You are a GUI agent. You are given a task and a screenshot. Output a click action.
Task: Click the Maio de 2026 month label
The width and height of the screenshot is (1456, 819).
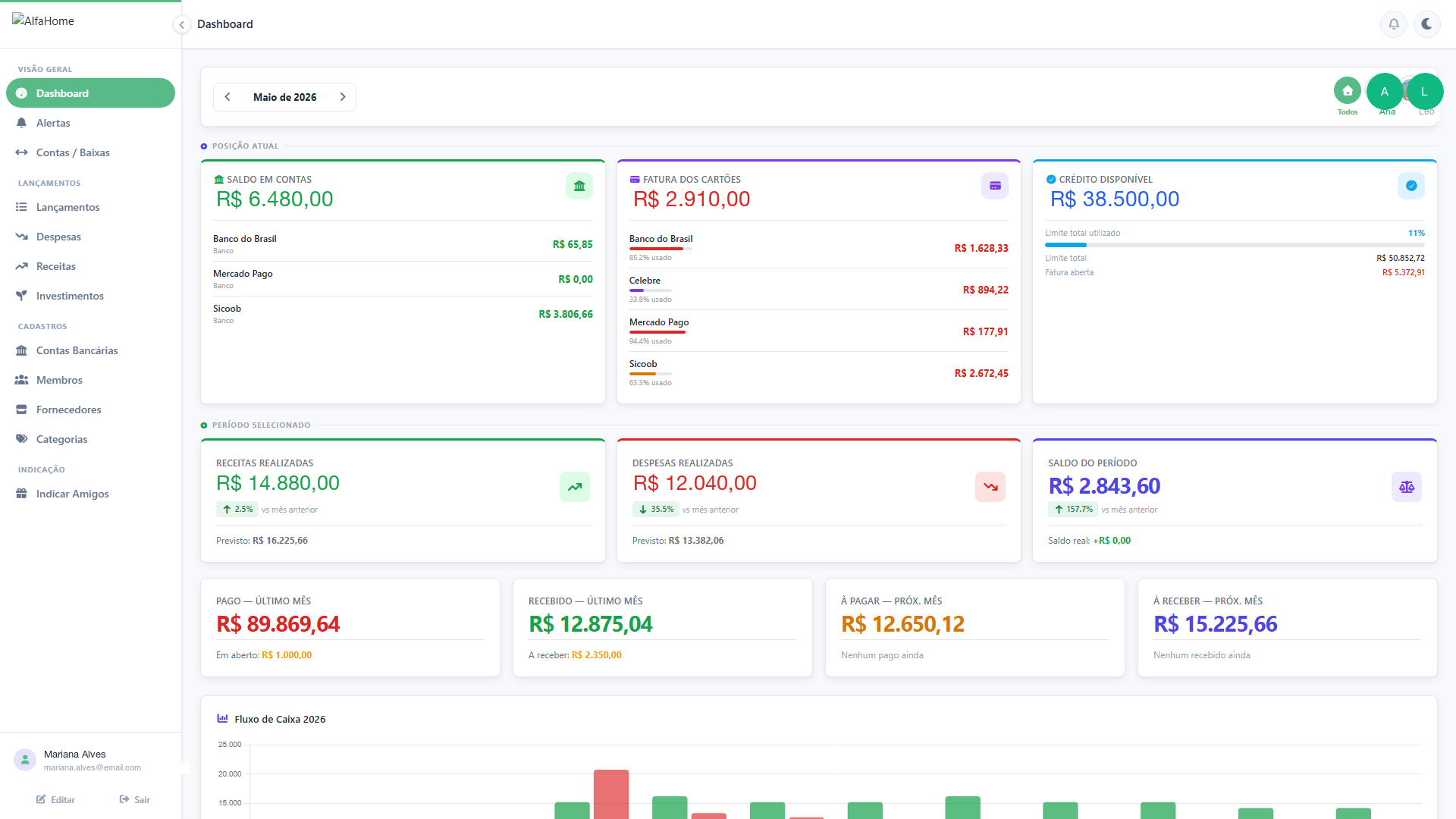pos(284,97)
